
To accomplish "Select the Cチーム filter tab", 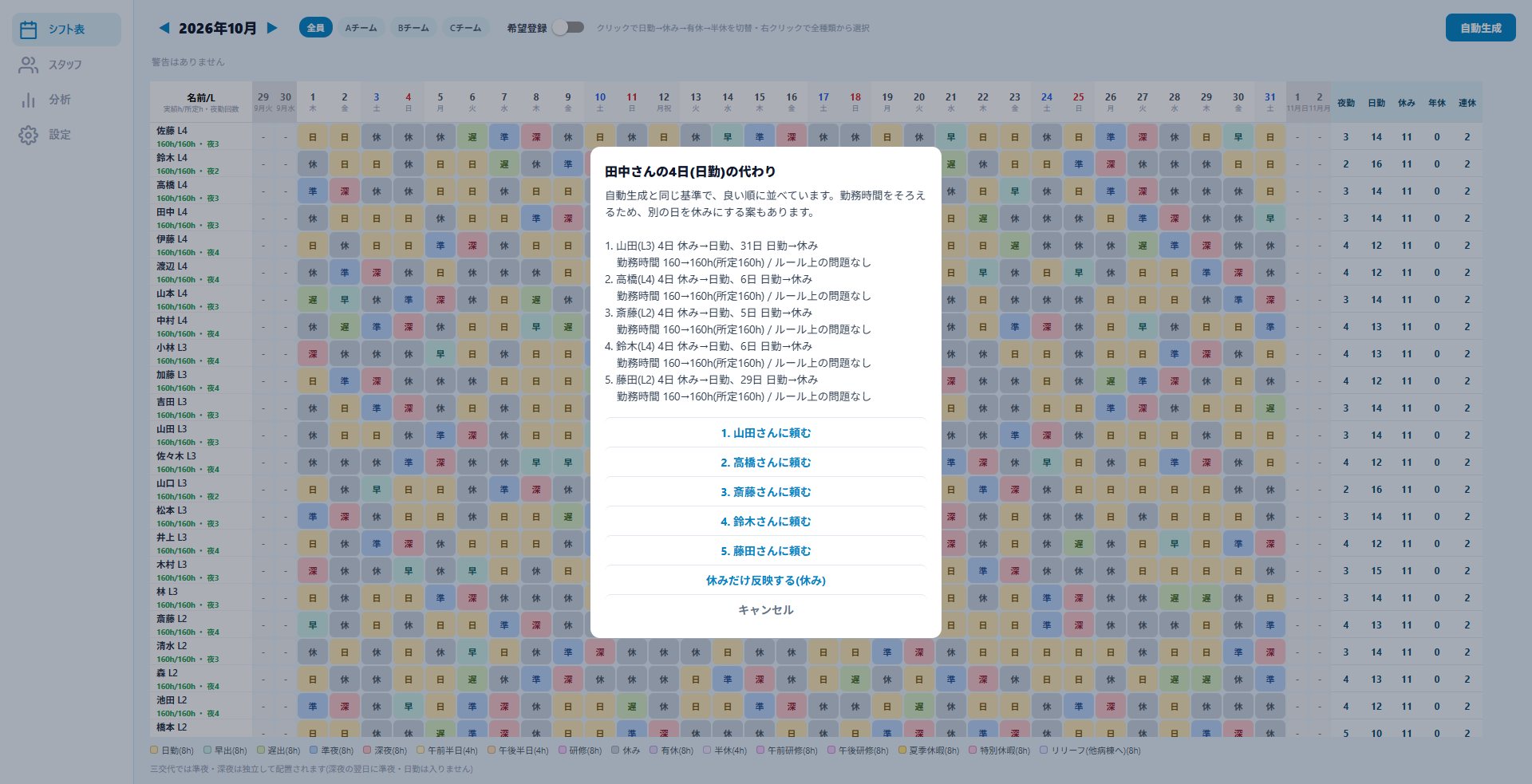I will point(465,28).
